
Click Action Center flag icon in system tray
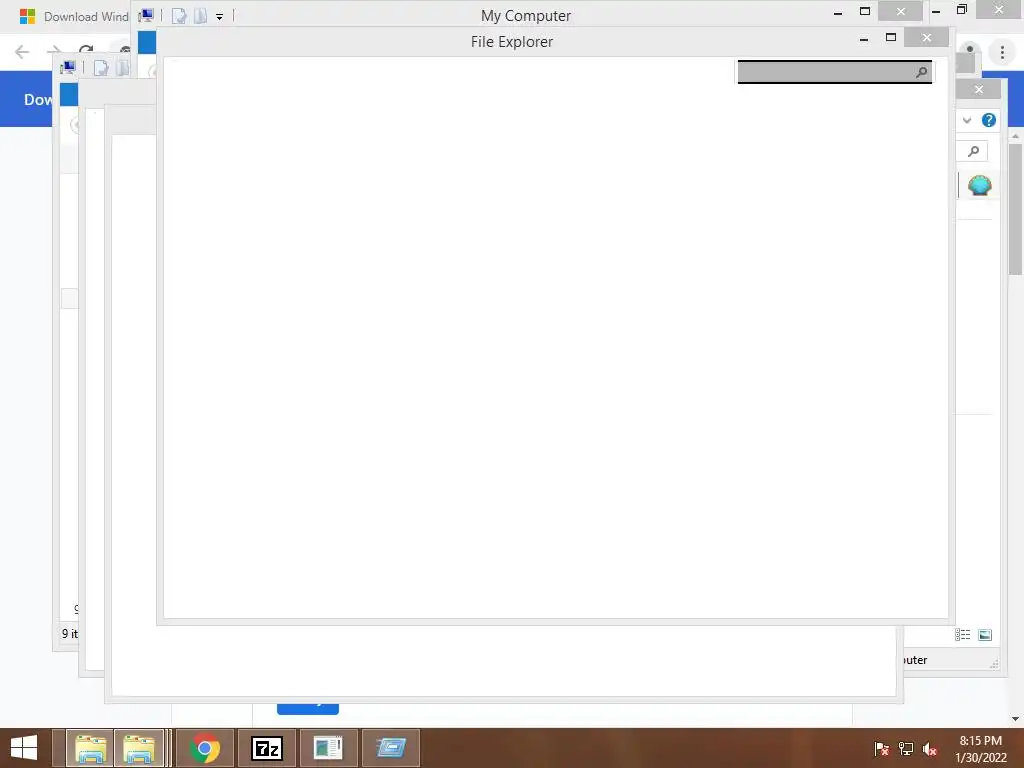tap(881, 749)
